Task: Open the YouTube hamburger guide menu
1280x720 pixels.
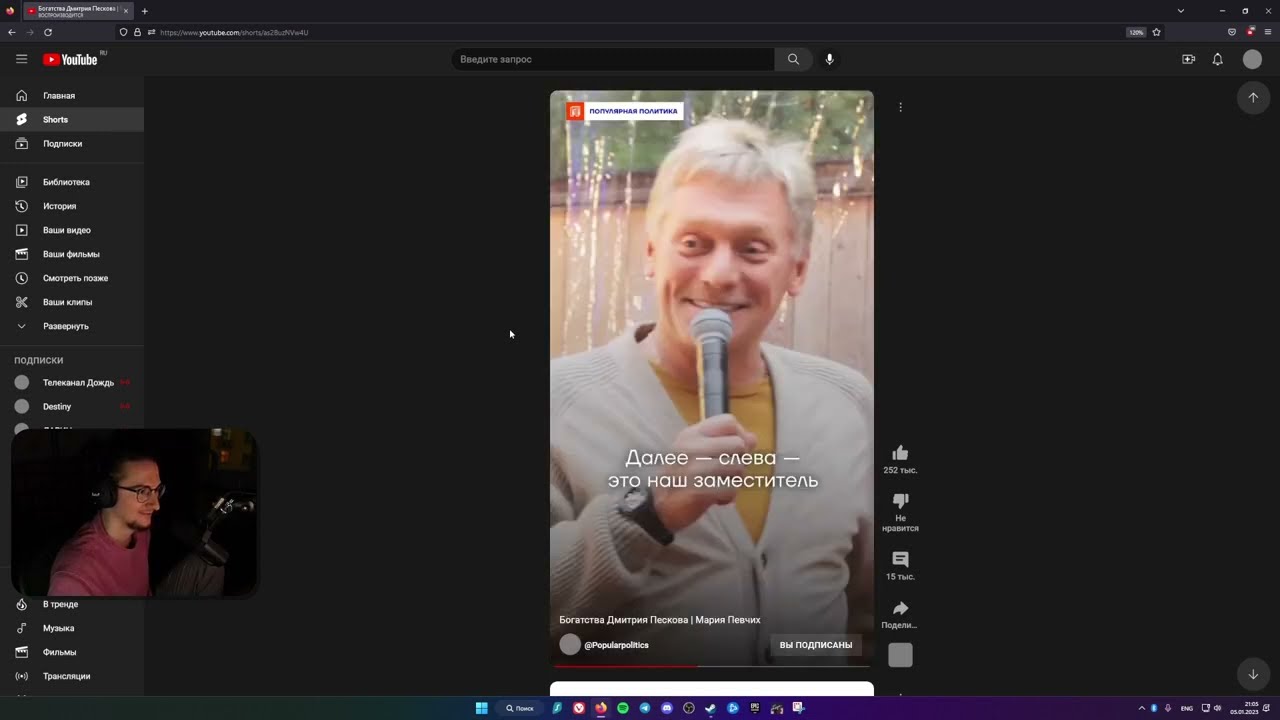Action: point(21,59)
